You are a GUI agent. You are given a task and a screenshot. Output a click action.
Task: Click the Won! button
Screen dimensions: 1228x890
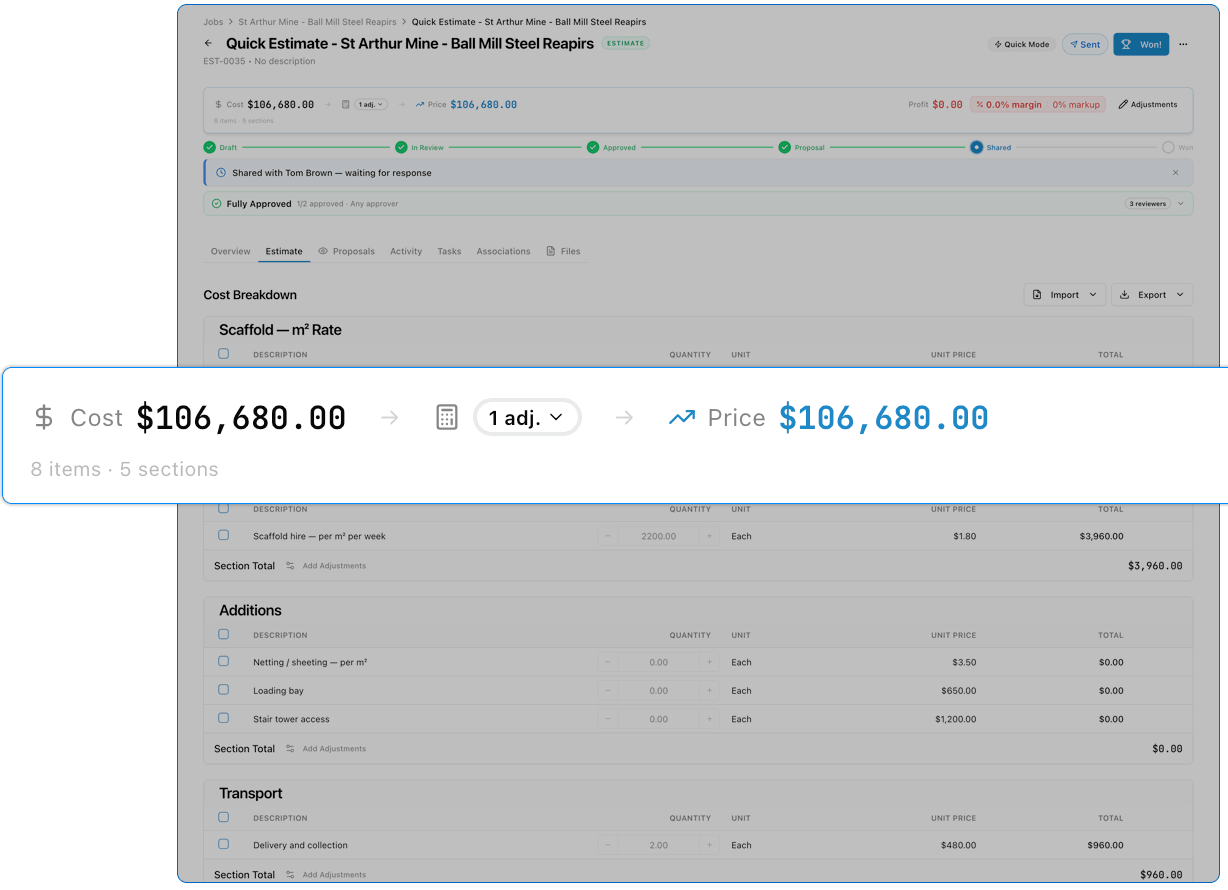(x=1140, y=44)
